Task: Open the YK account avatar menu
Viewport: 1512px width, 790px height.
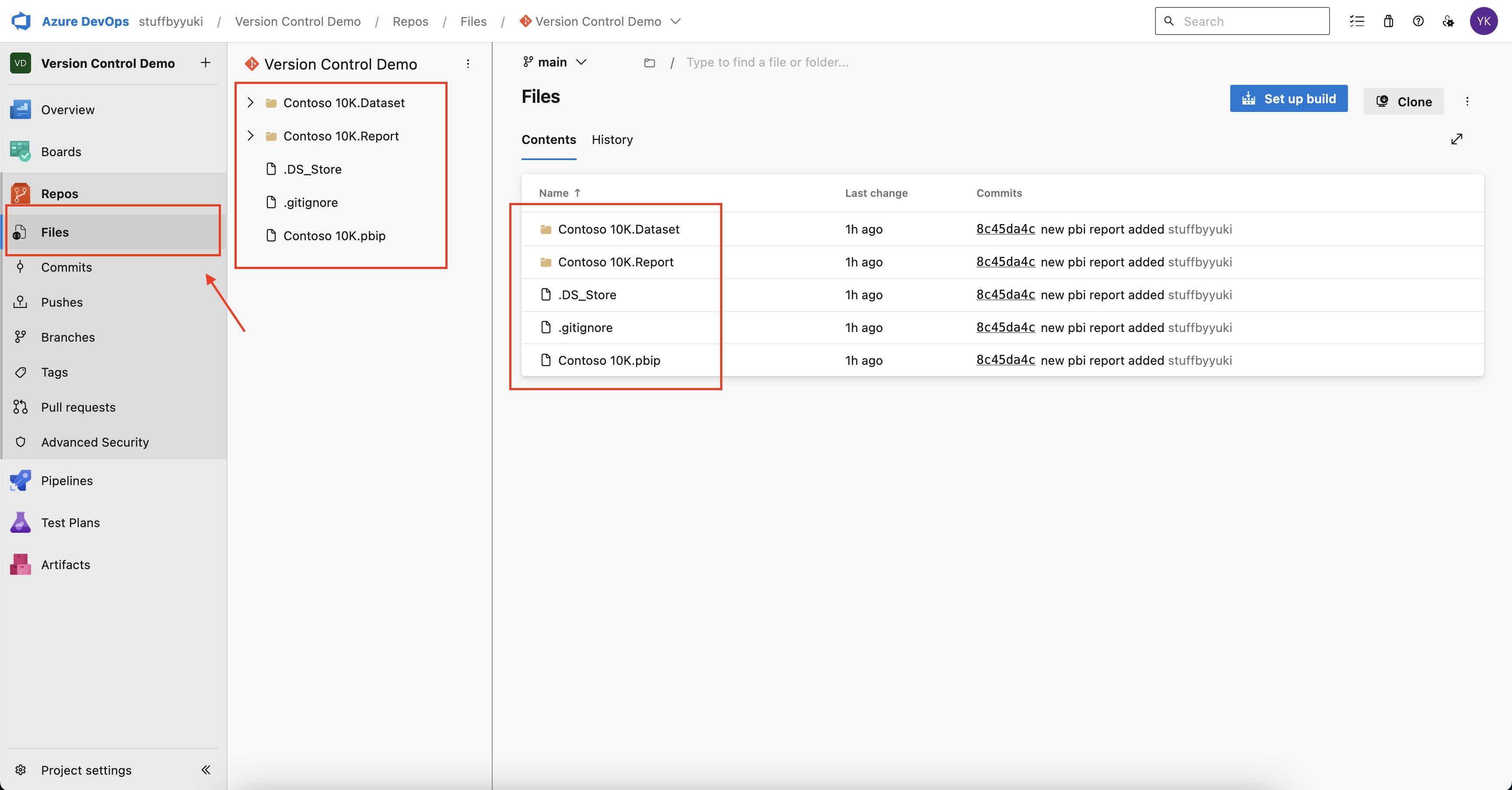Action: (1484, 21)
